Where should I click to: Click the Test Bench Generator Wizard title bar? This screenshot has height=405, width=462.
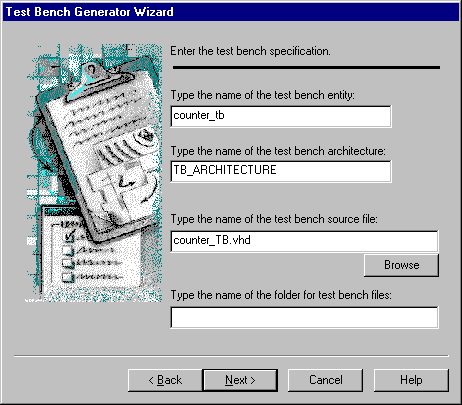pyautogui.click(x=231, y=12)
